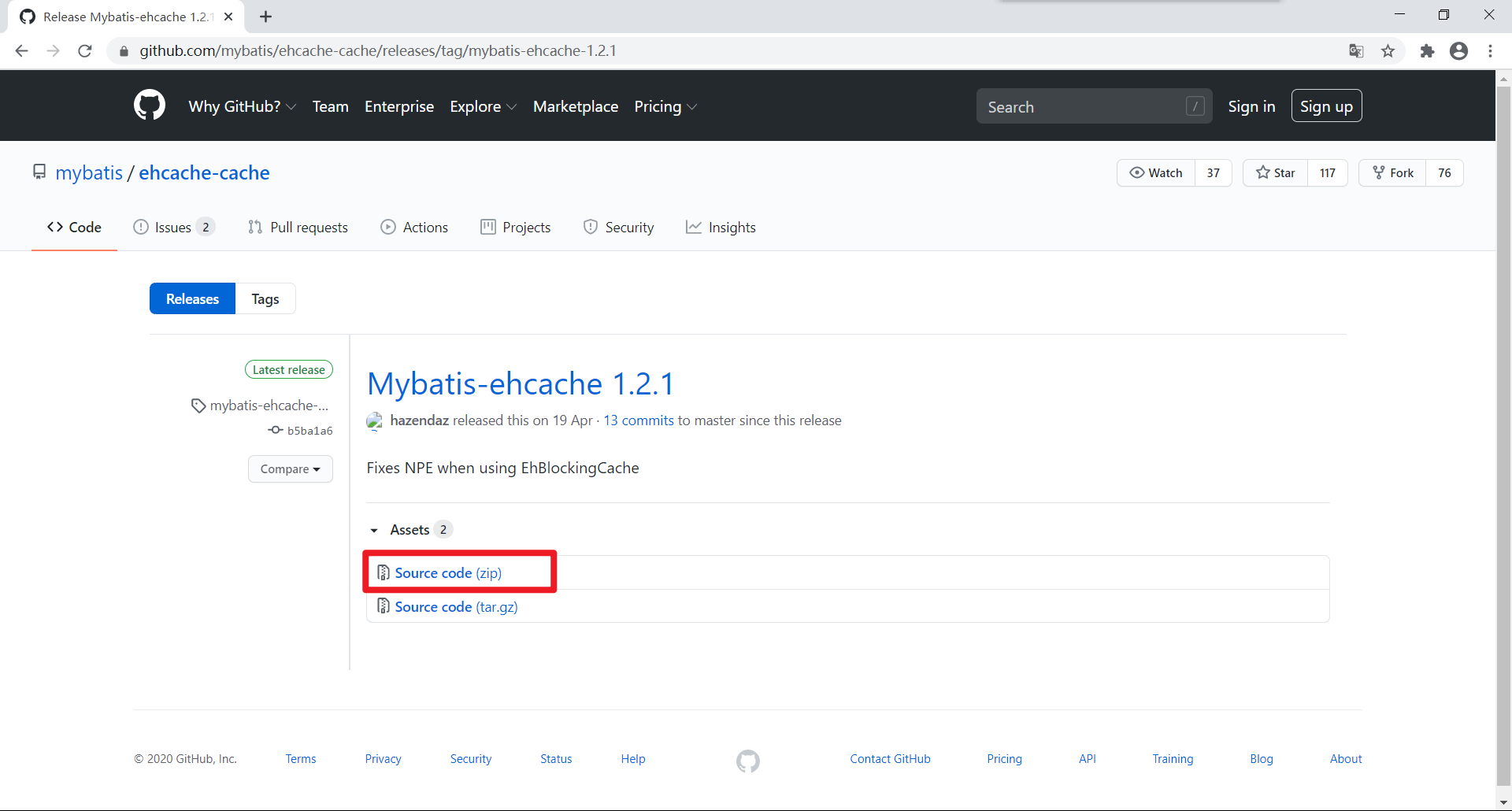Open the Team page
Image resolution: width=1512 pixels, height=811 pixels.
click(x=331, y=106)
